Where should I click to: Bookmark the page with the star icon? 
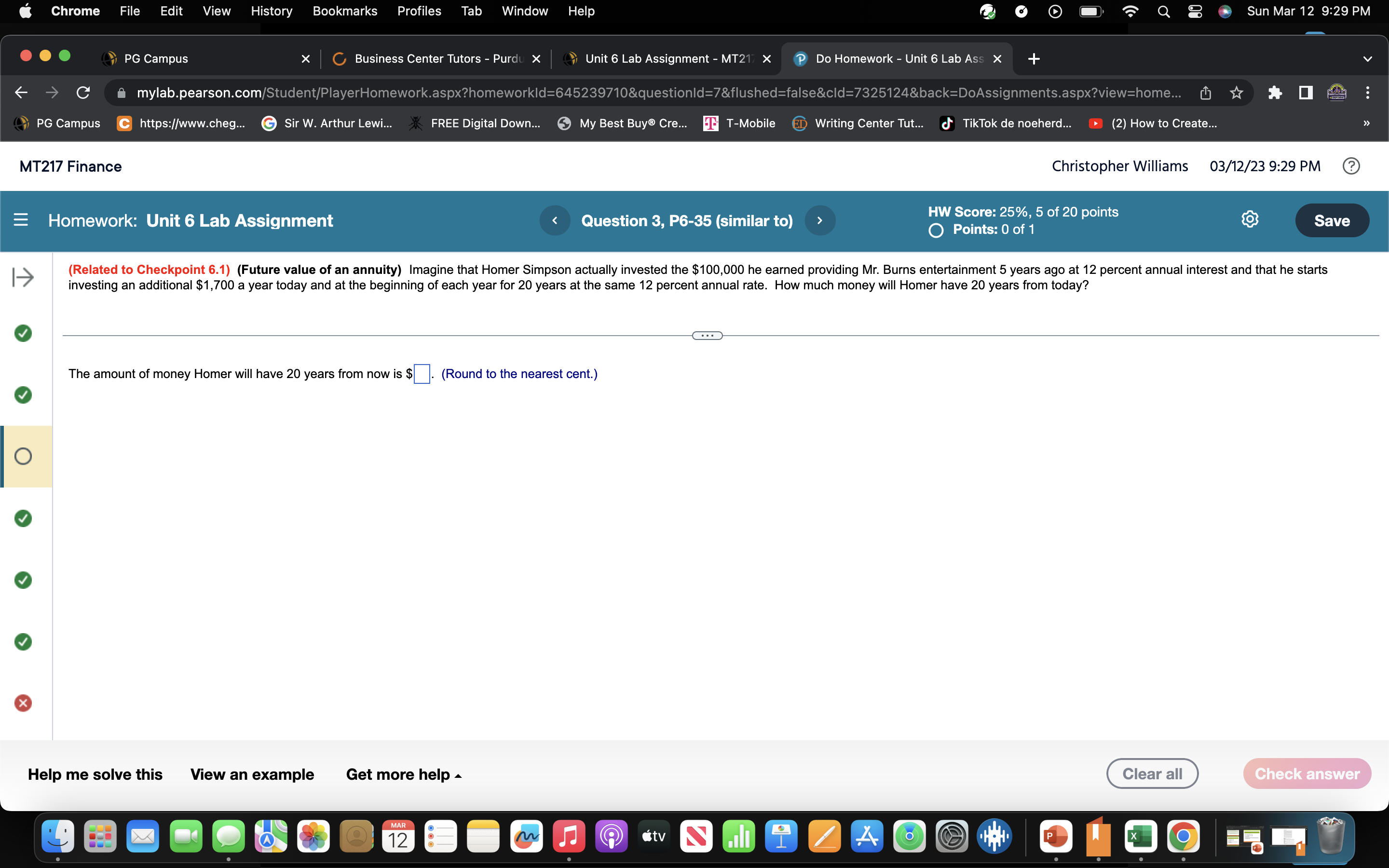[1236, 93]
